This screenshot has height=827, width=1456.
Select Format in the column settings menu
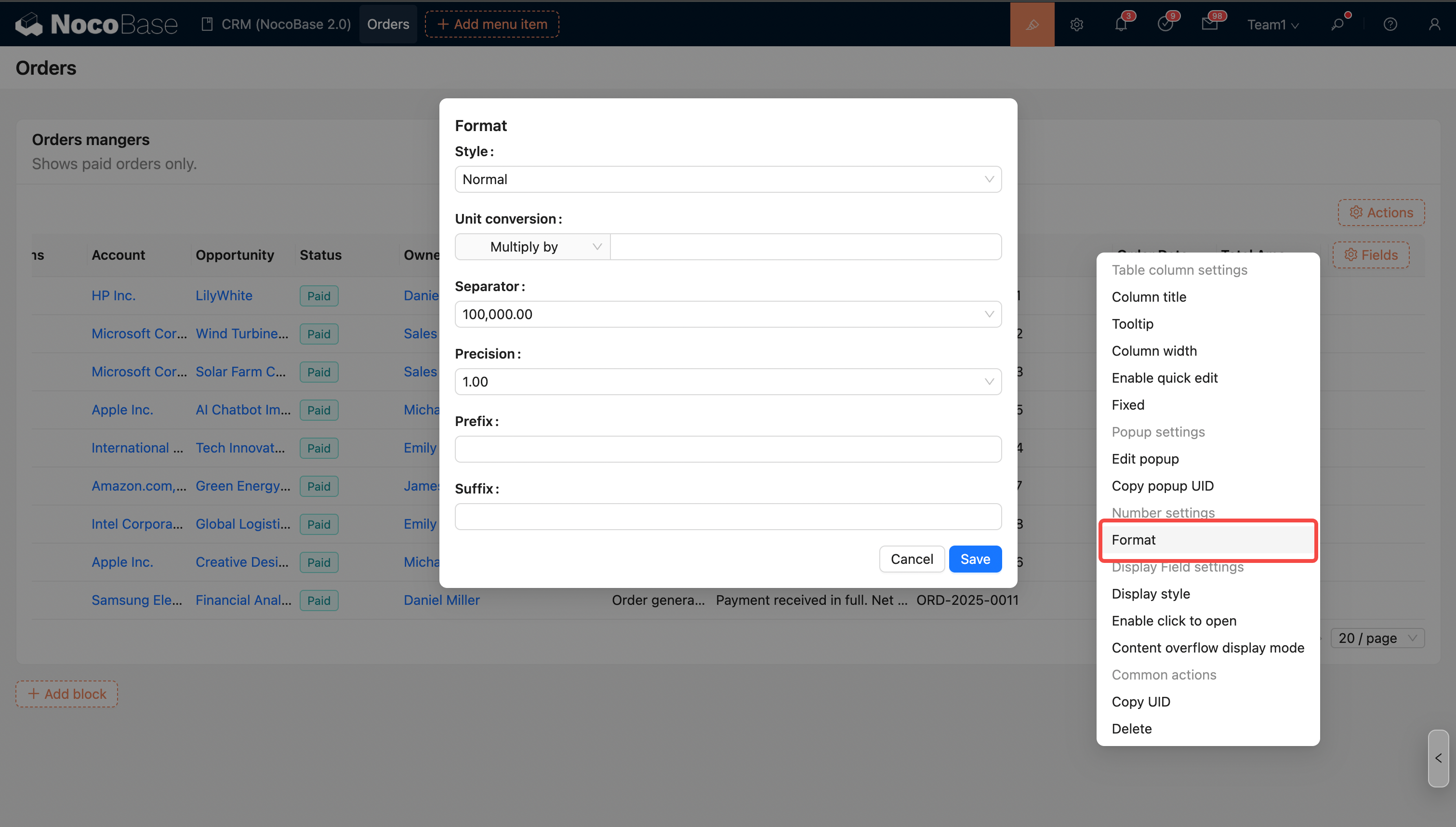click(x=1134, y=540)
